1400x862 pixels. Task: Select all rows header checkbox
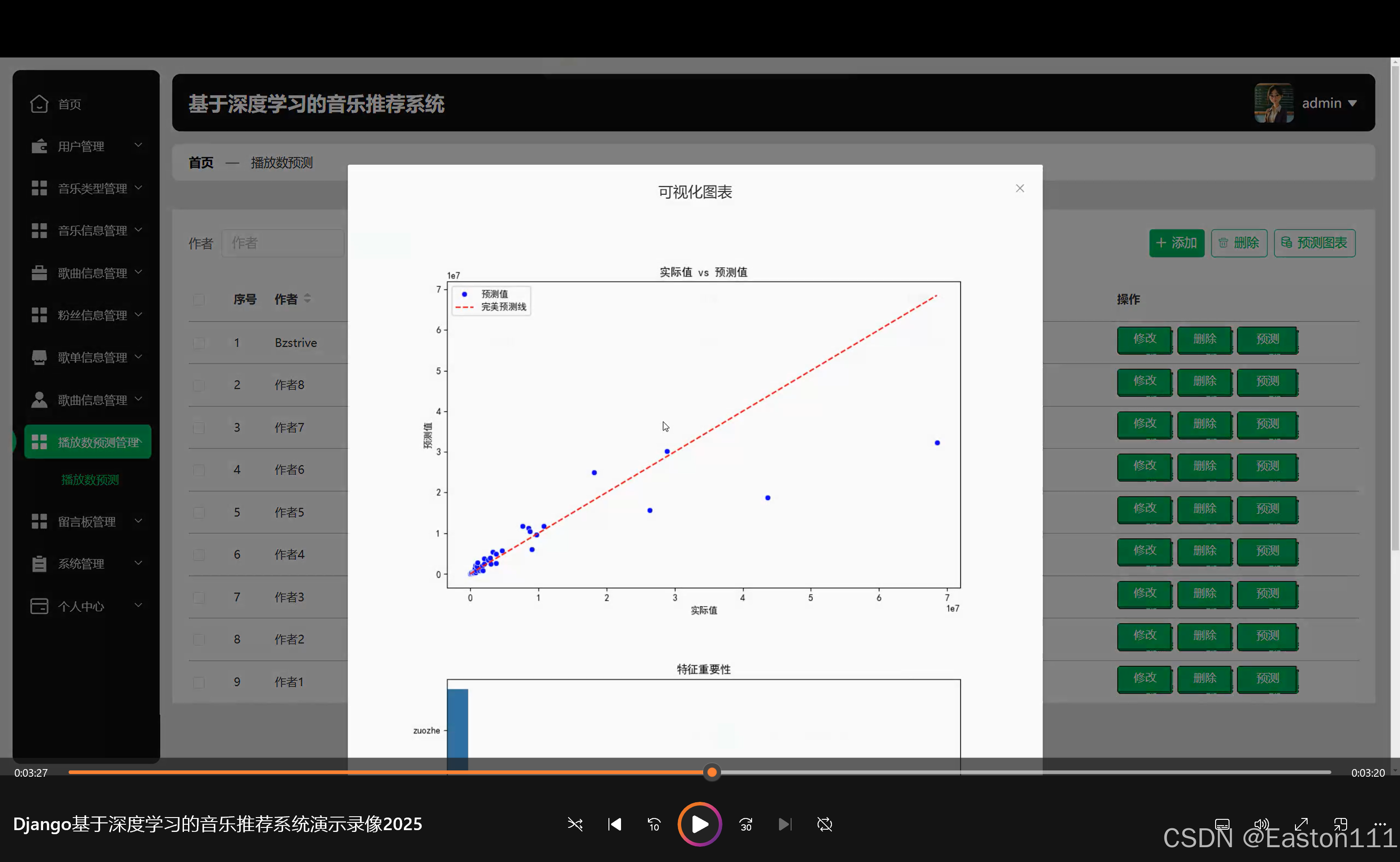198,299
